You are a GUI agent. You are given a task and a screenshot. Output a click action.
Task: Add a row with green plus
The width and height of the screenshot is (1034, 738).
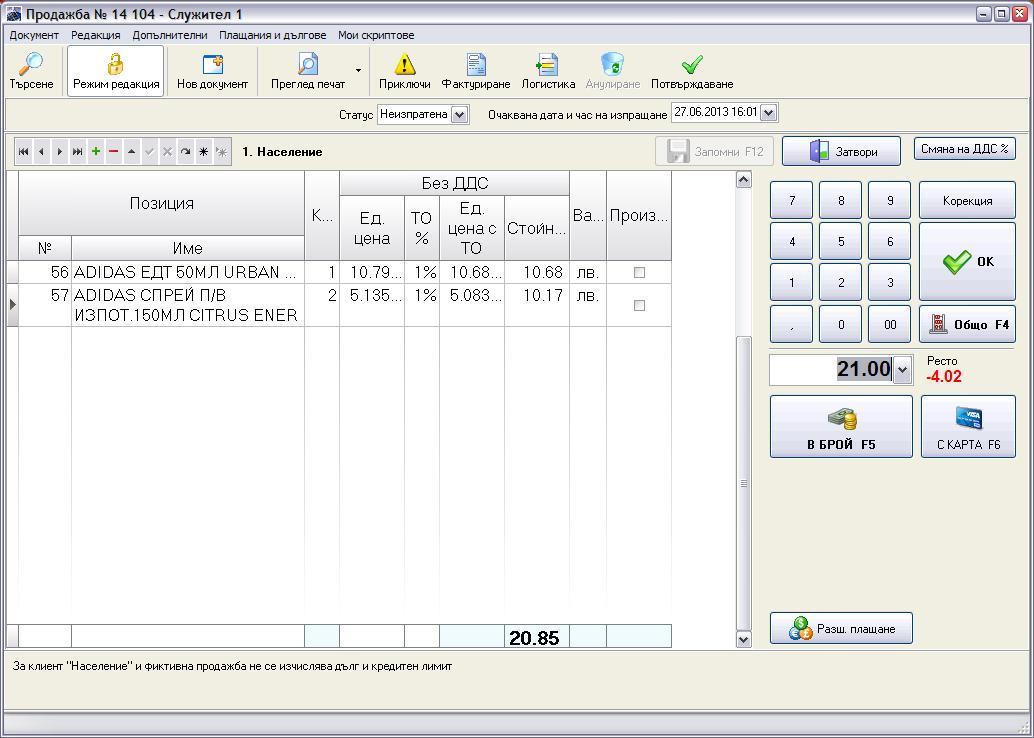tap(96, 152)
